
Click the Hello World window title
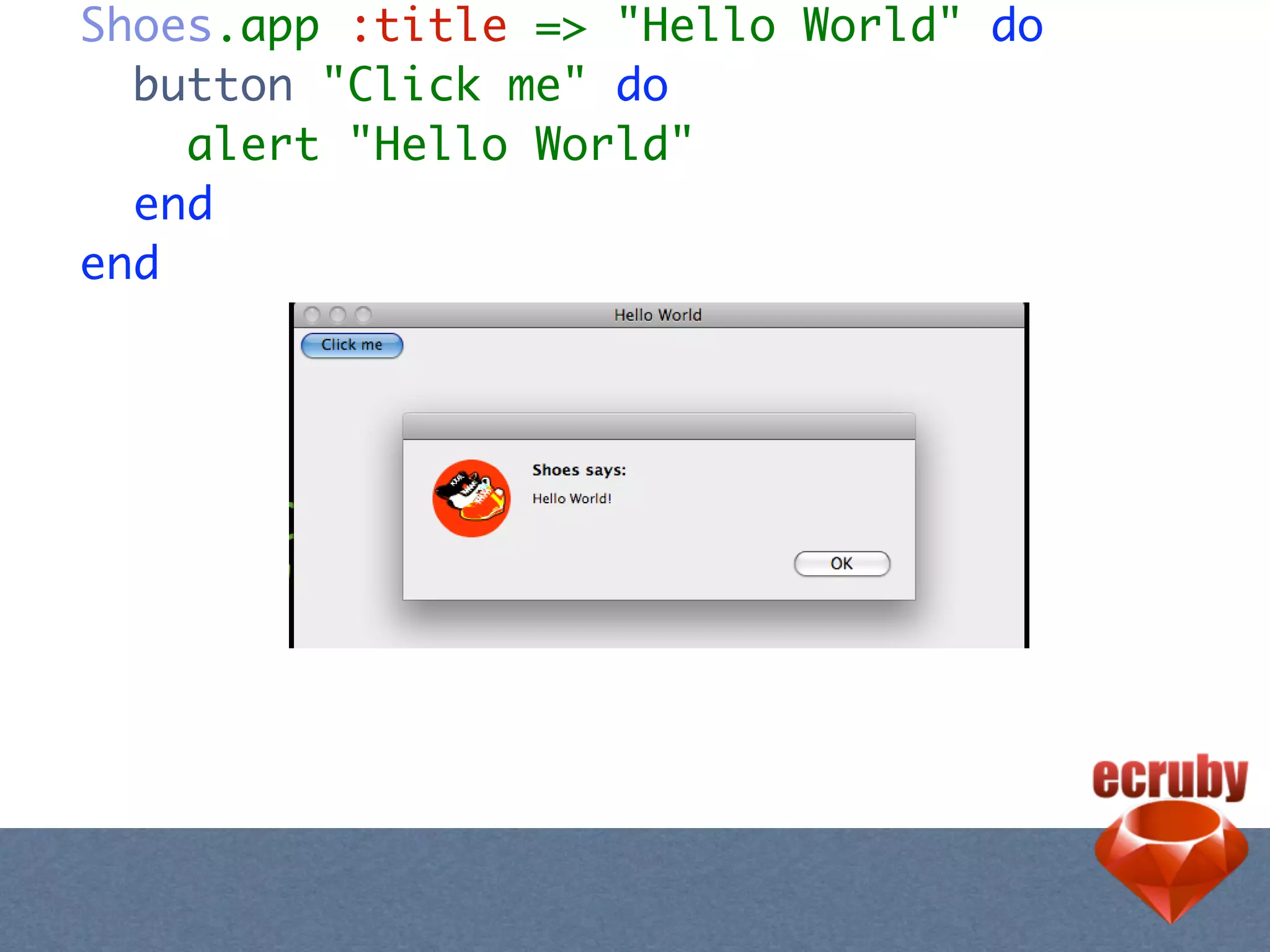tap(658, 315)
